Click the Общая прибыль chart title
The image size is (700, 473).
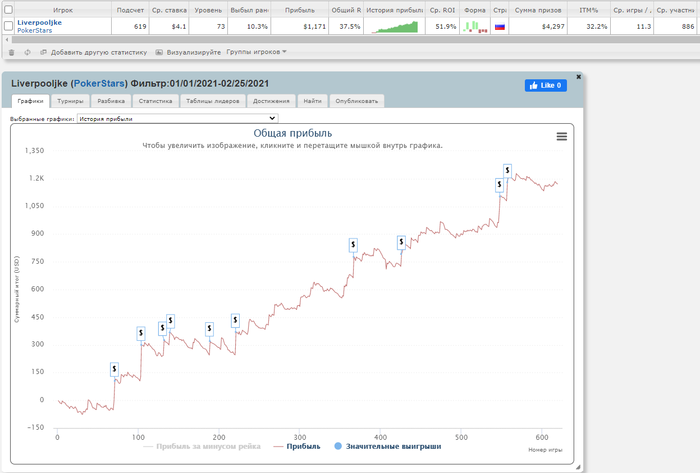(x=292, y=133)
